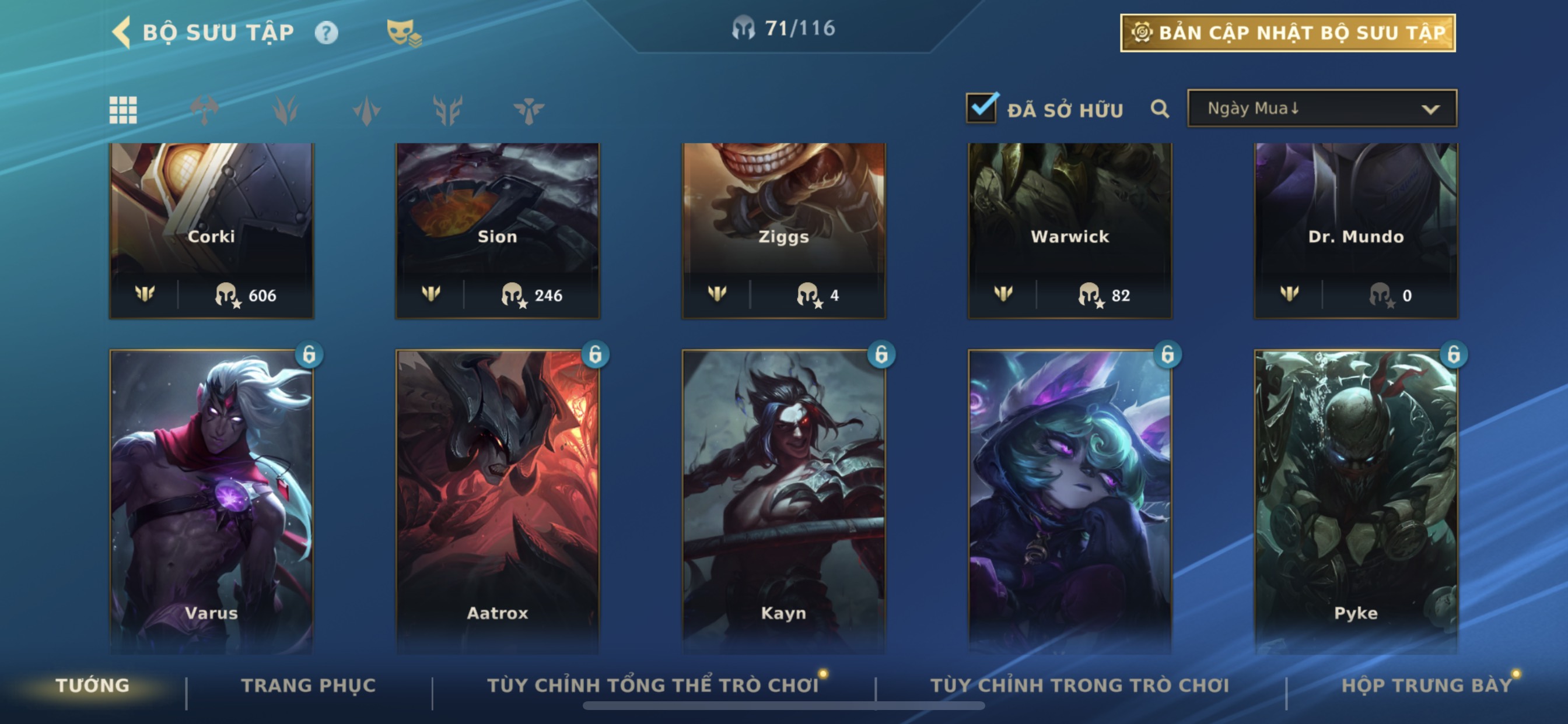Expand the Ngày Mua sort dropdown
This screenshot has width=1568, height=724.
(x=1322, y=108)
